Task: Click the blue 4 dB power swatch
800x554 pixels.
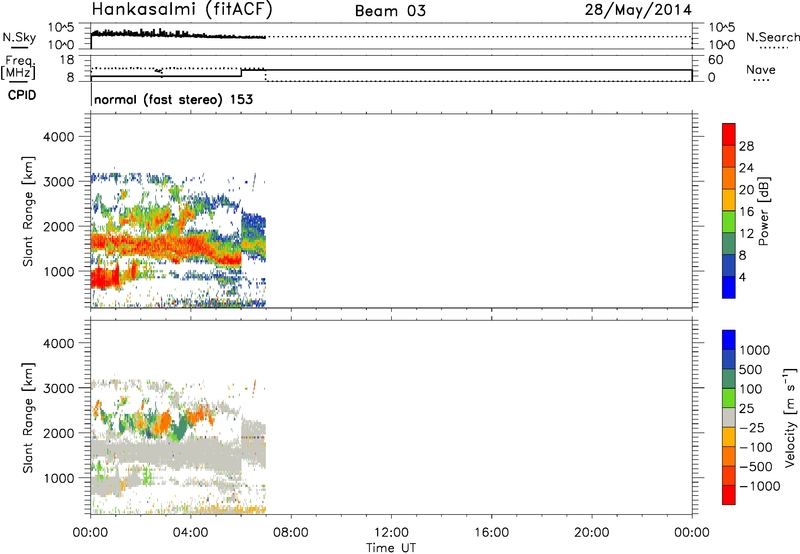Action: tap(729, 287)
